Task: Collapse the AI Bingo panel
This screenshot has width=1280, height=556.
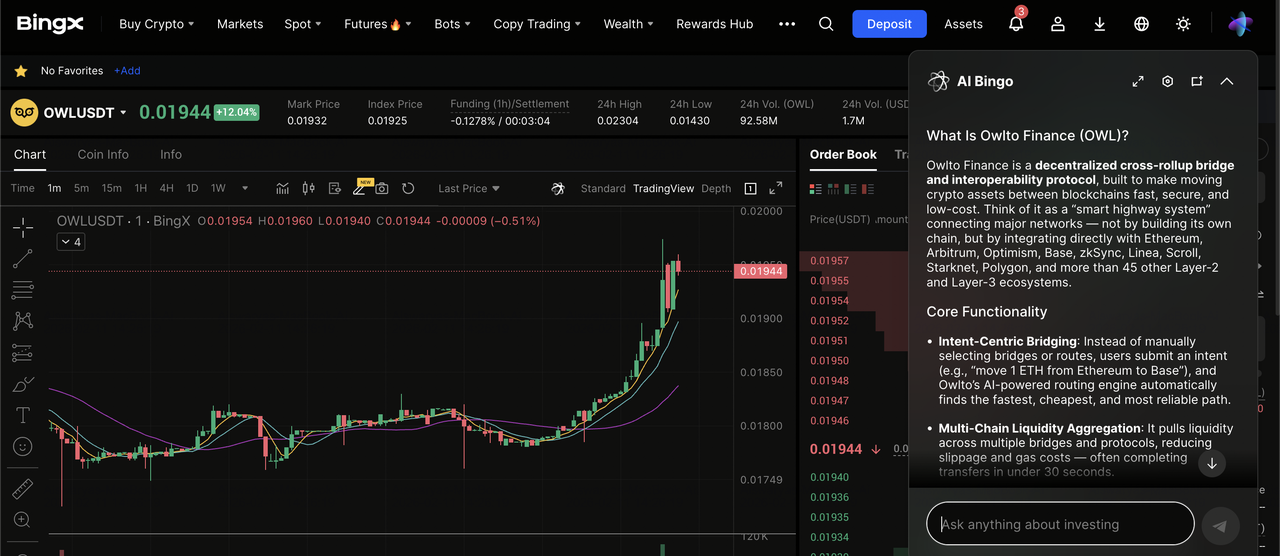Action: pyautogui.click(x=1227, y=81)
